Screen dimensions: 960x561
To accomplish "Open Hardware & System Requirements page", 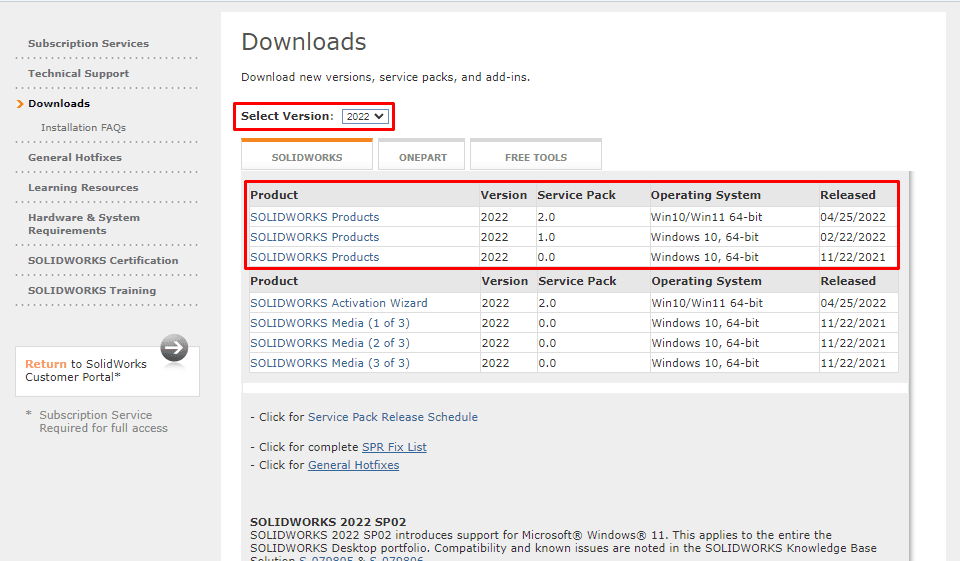I will (x=84, y=224).
